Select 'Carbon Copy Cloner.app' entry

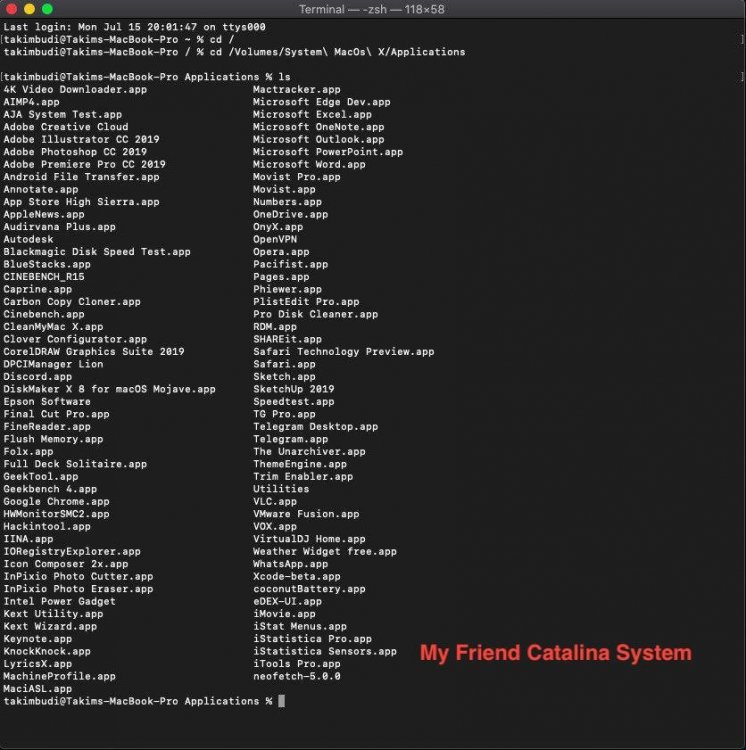coord(72,302)
